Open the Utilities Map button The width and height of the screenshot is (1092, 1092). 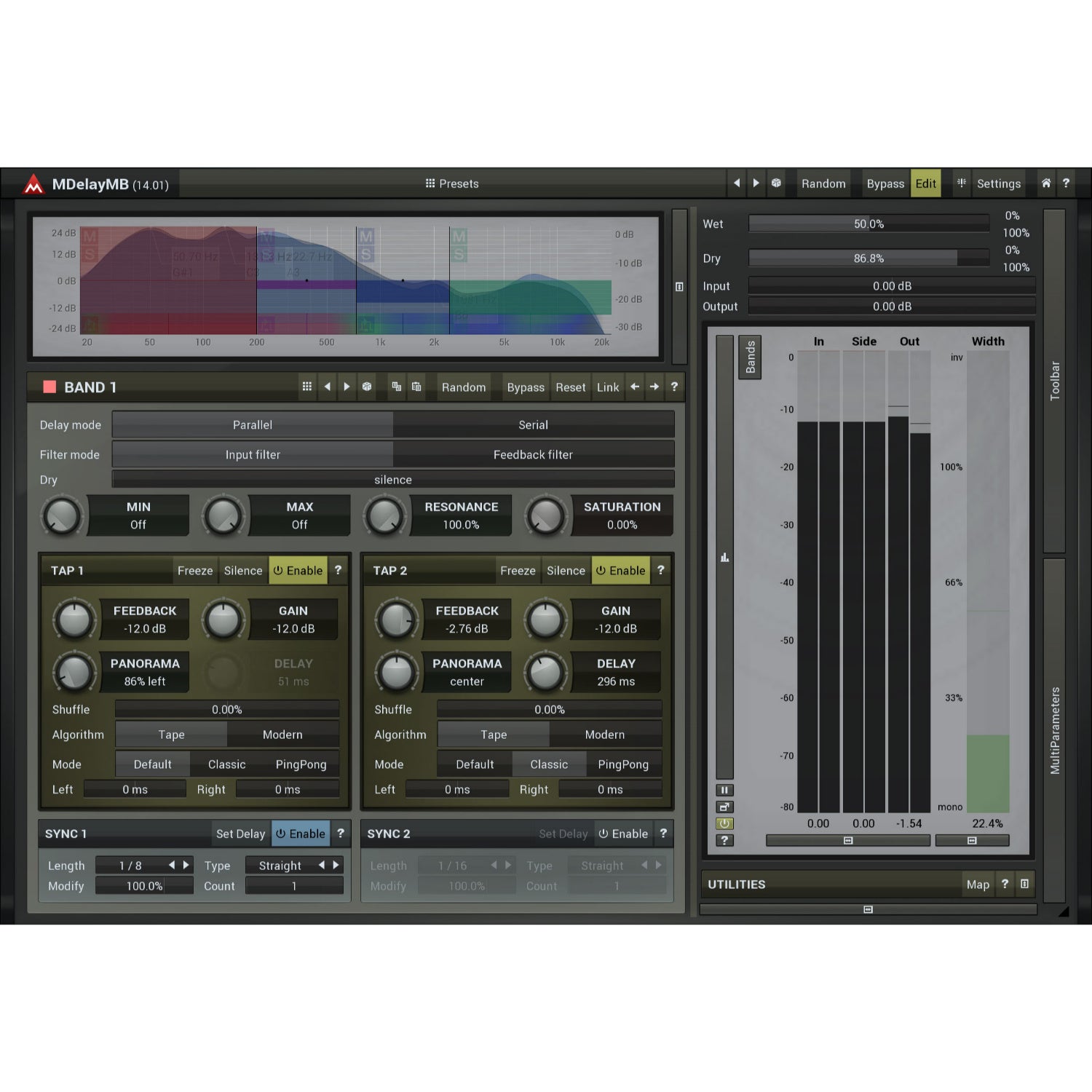click(x=978, y=885)
